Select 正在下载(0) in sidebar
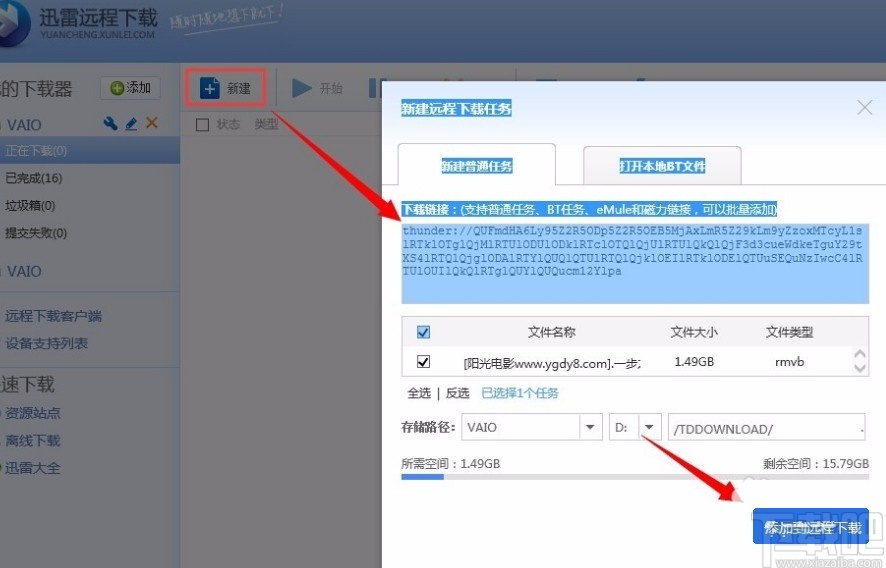886x568 pixels. tap(90, 151)
